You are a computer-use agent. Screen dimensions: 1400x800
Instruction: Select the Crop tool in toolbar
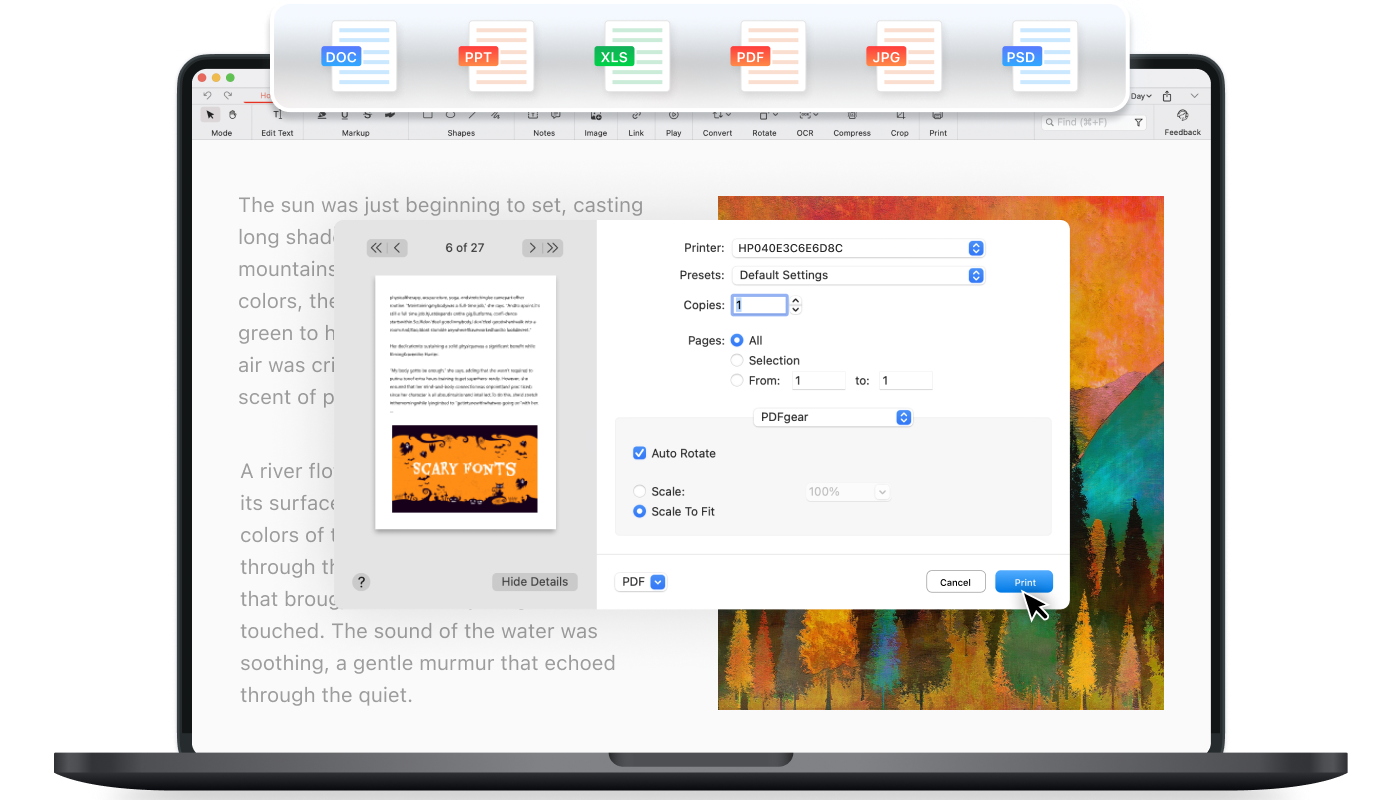900,116
